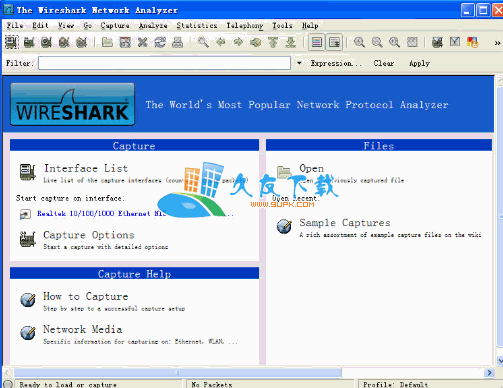Viewport: 503px width, 388px height.
Task: Open the Analyze menu
Action: tap(153, 25)
